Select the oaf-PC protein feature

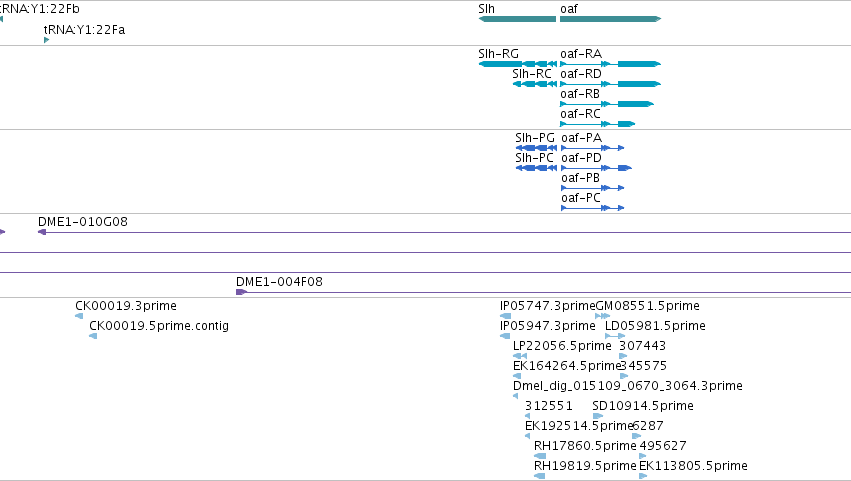[593, 208]
